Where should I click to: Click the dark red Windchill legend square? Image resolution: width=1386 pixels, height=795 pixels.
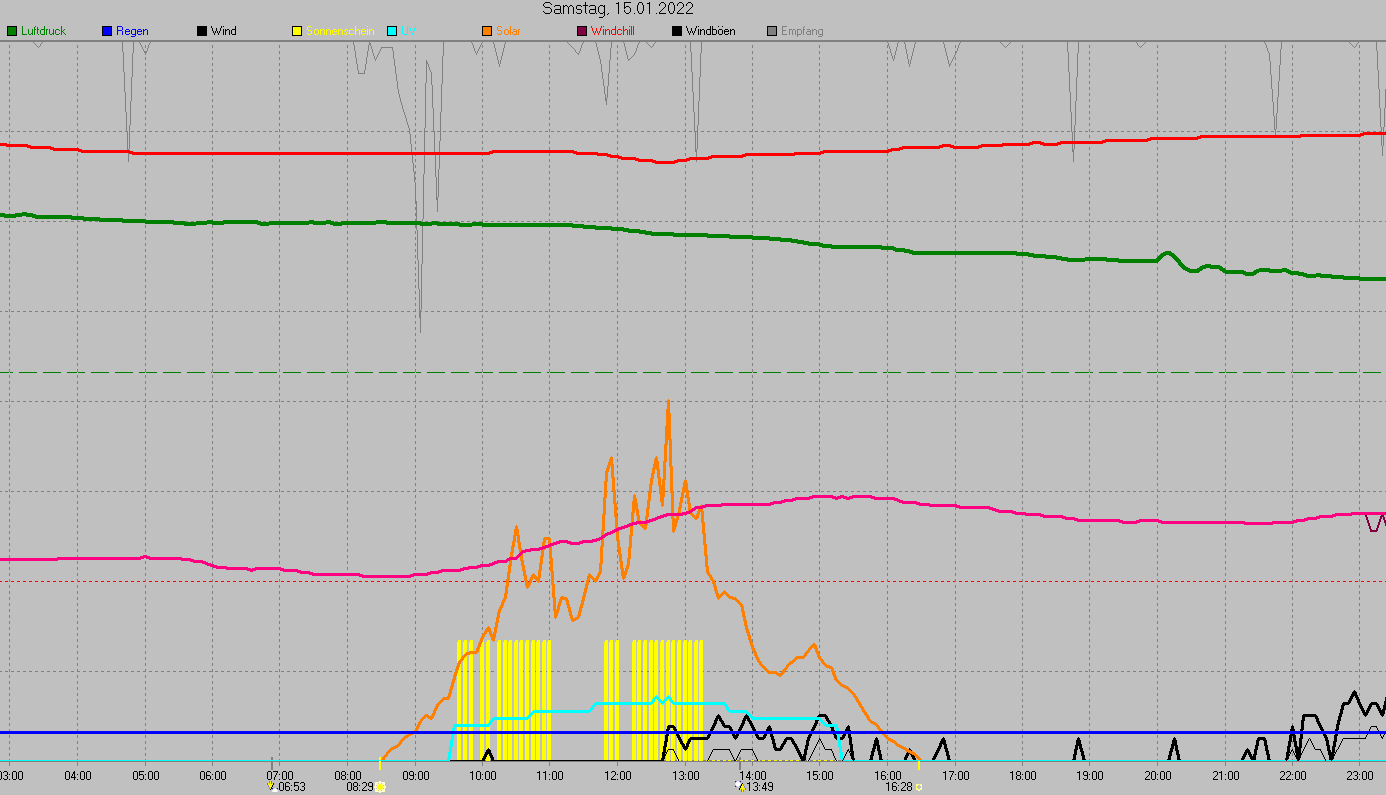(x=582, y=31)
